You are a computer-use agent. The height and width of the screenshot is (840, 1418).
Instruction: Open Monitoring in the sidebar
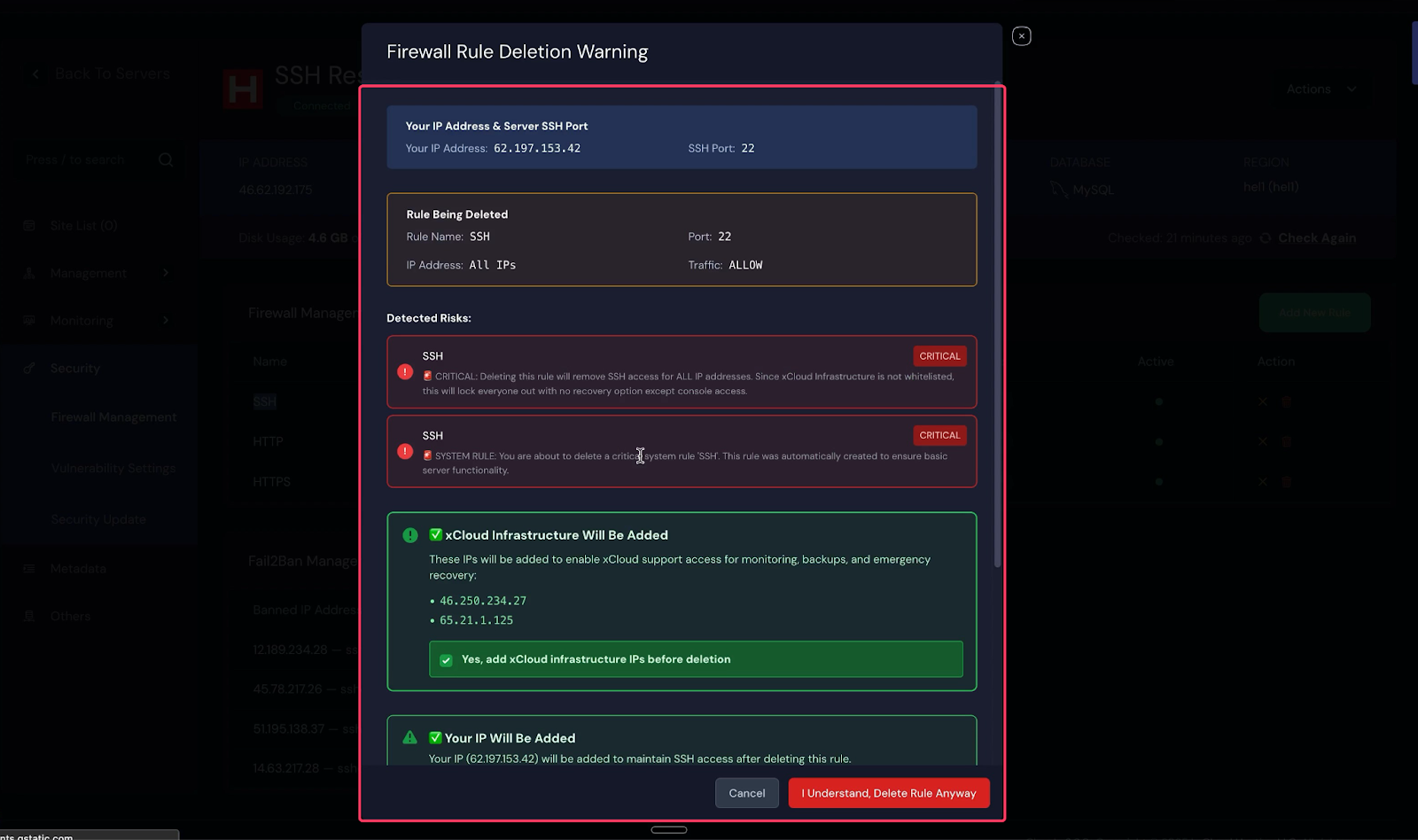(82, 321)
